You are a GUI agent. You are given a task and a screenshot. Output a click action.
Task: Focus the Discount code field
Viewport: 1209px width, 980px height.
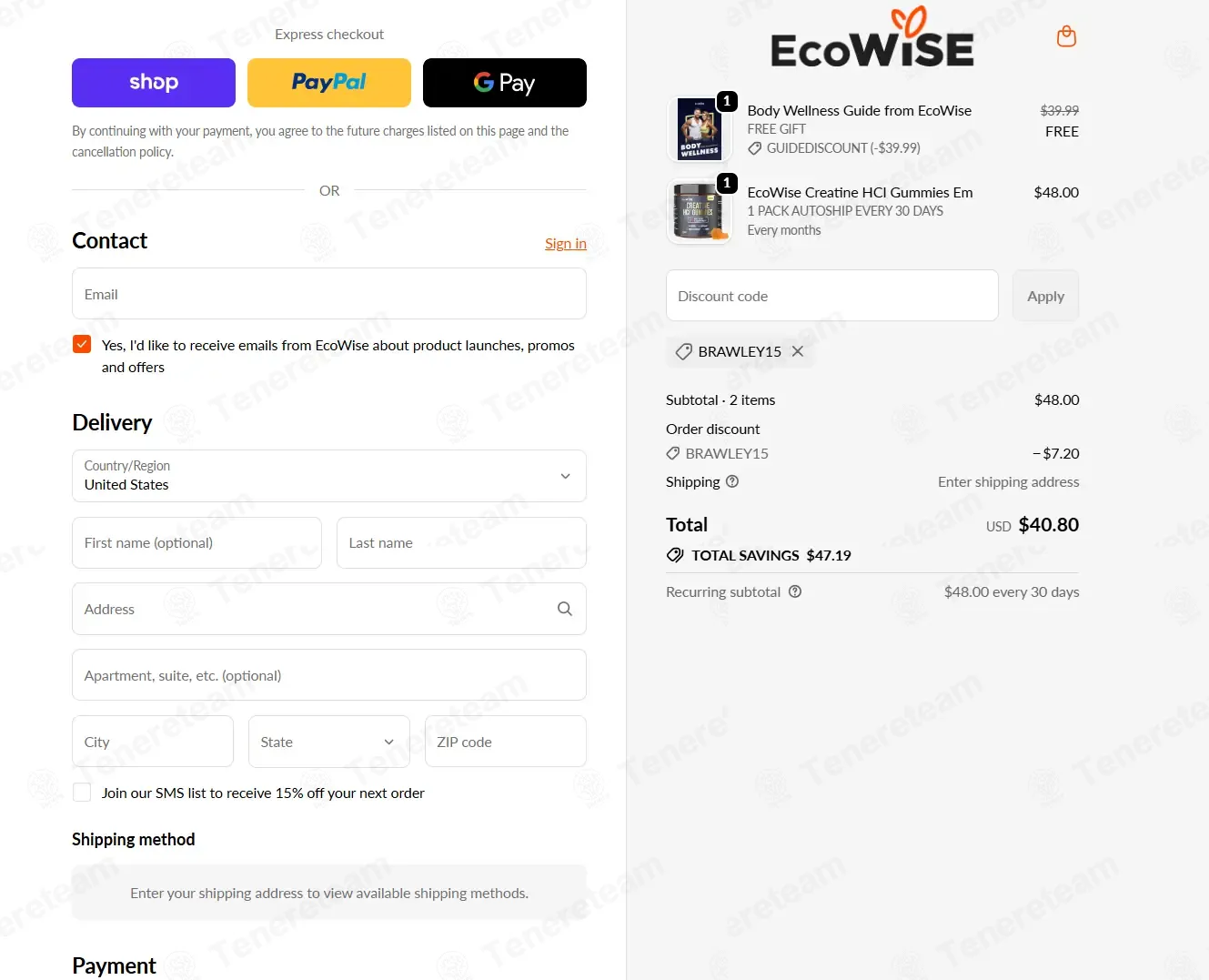(x=832, y=296)
